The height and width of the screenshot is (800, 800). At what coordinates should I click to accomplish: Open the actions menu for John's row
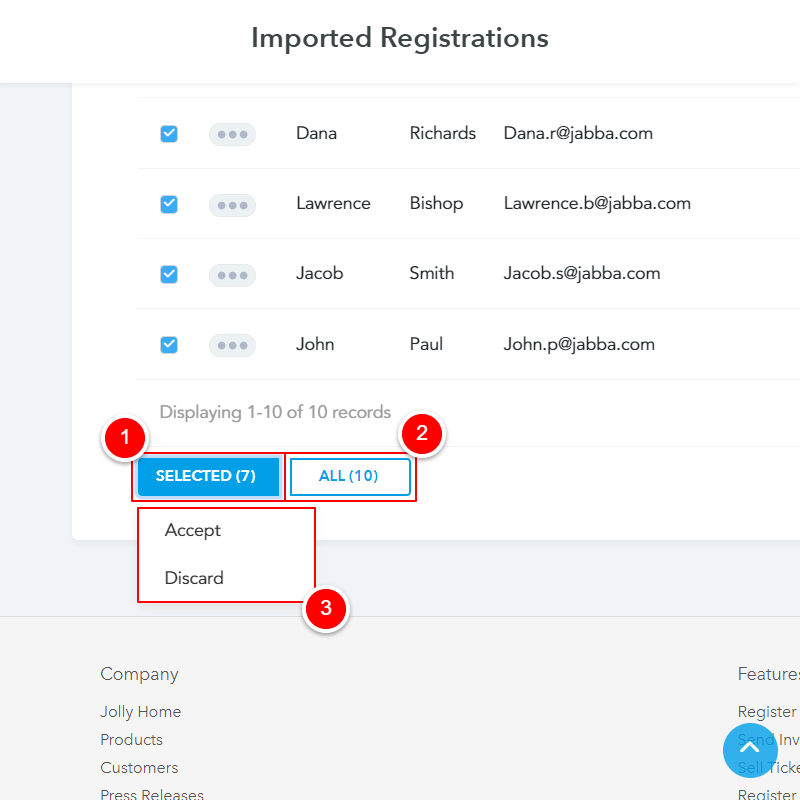pyautogui.click(x=232, y=345)
